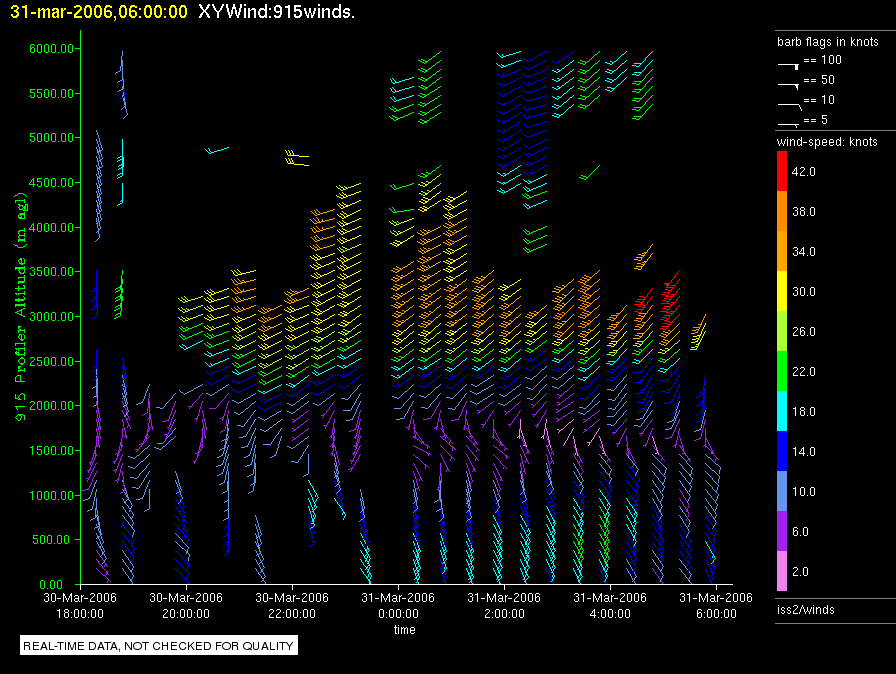Click the 915 Profiler Altitude axis title

21,307
